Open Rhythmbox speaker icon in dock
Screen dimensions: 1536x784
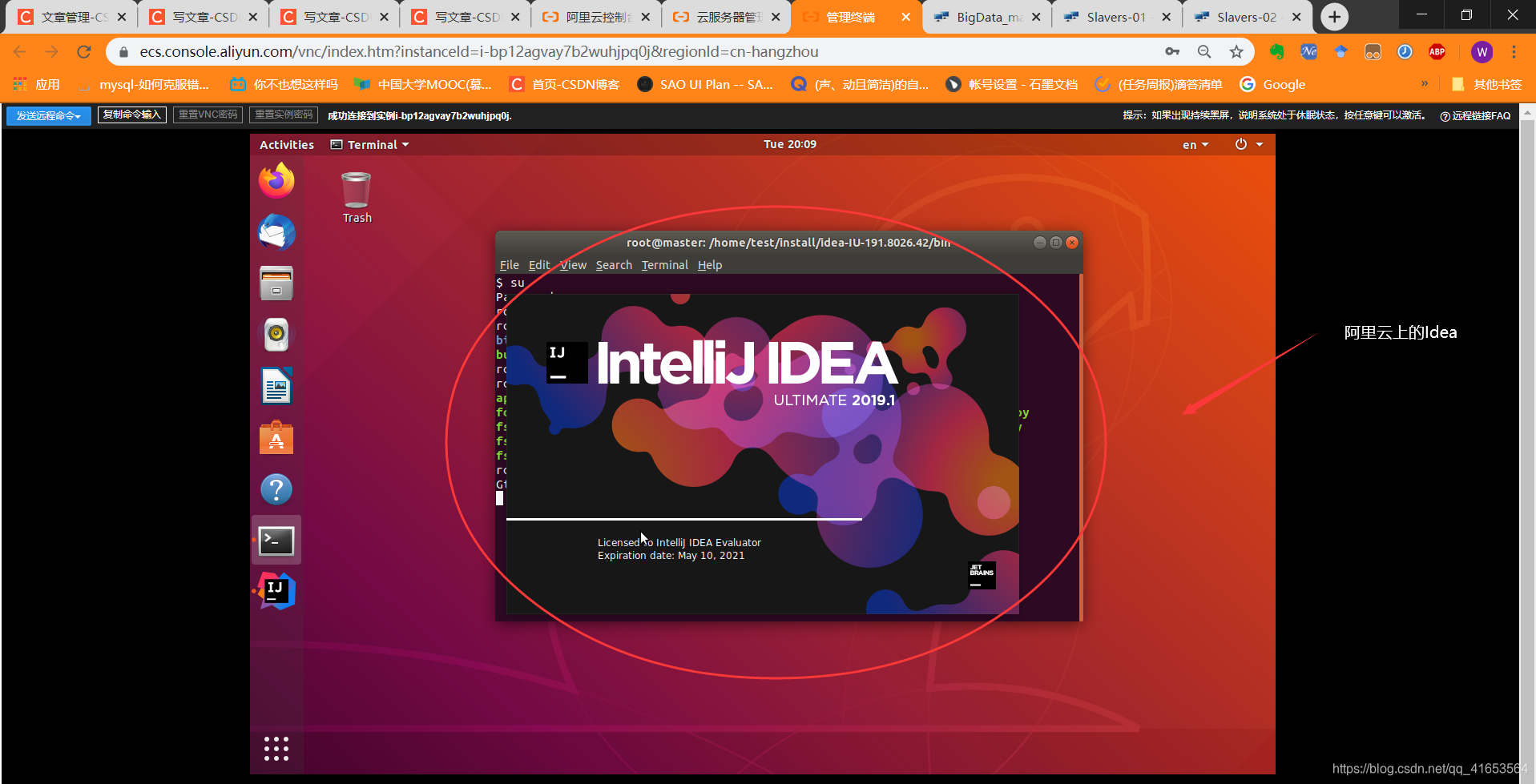click(276, 335)
